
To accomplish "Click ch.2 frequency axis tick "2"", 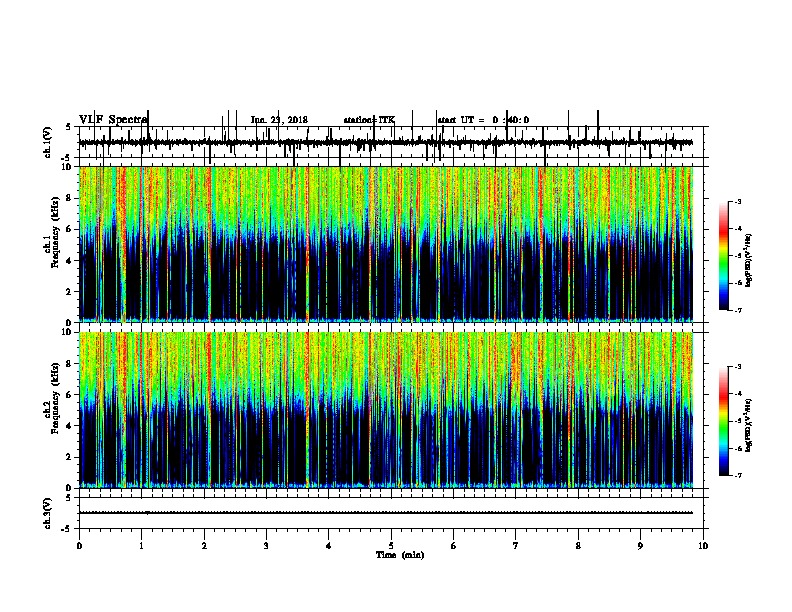I will click(x=69, y=457).
